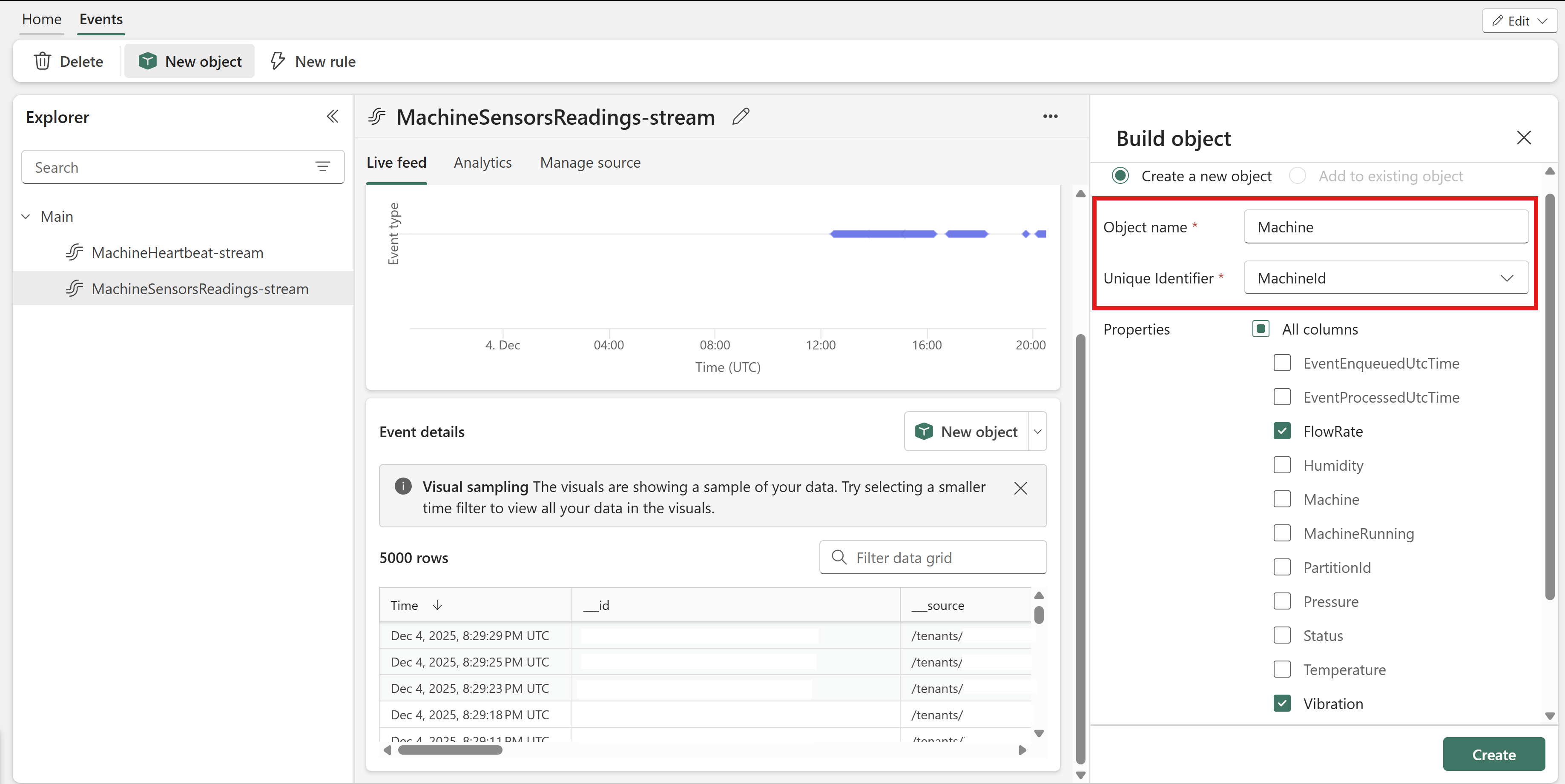Image resolution: width=1565 pixels, height=784 pixels.
Task: Check the PartitionId property
Action: click(1282, 567)
